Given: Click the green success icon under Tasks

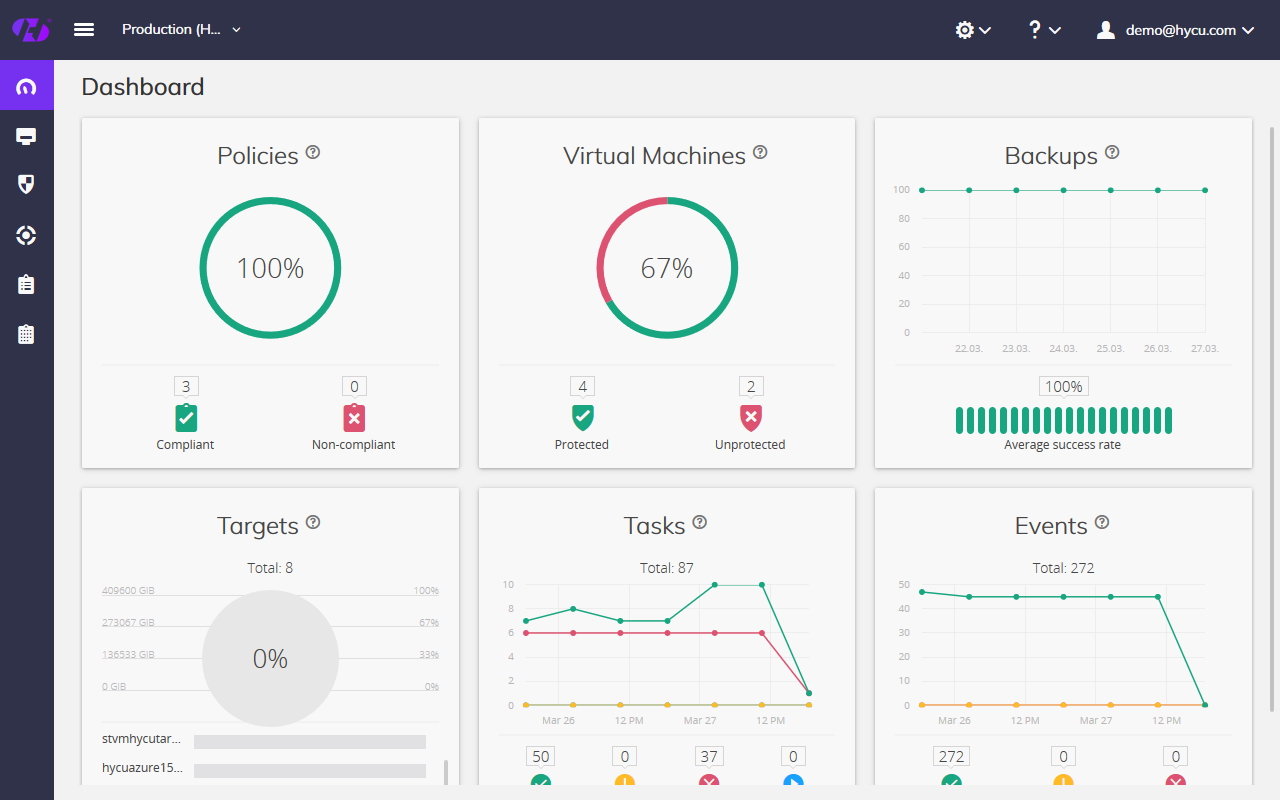Looking at the screenshot, I should coord(540,781).
